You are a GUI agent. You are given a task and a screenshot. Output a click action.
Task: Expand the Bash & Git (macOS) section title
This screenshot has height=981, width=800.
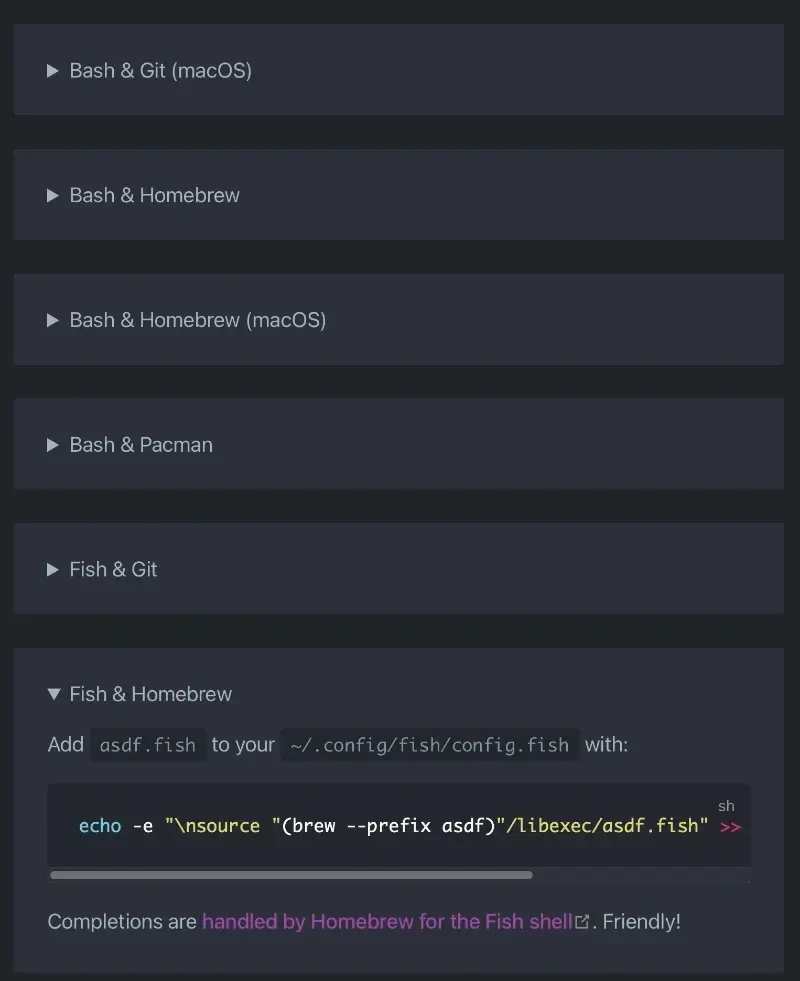pos(160,71)
